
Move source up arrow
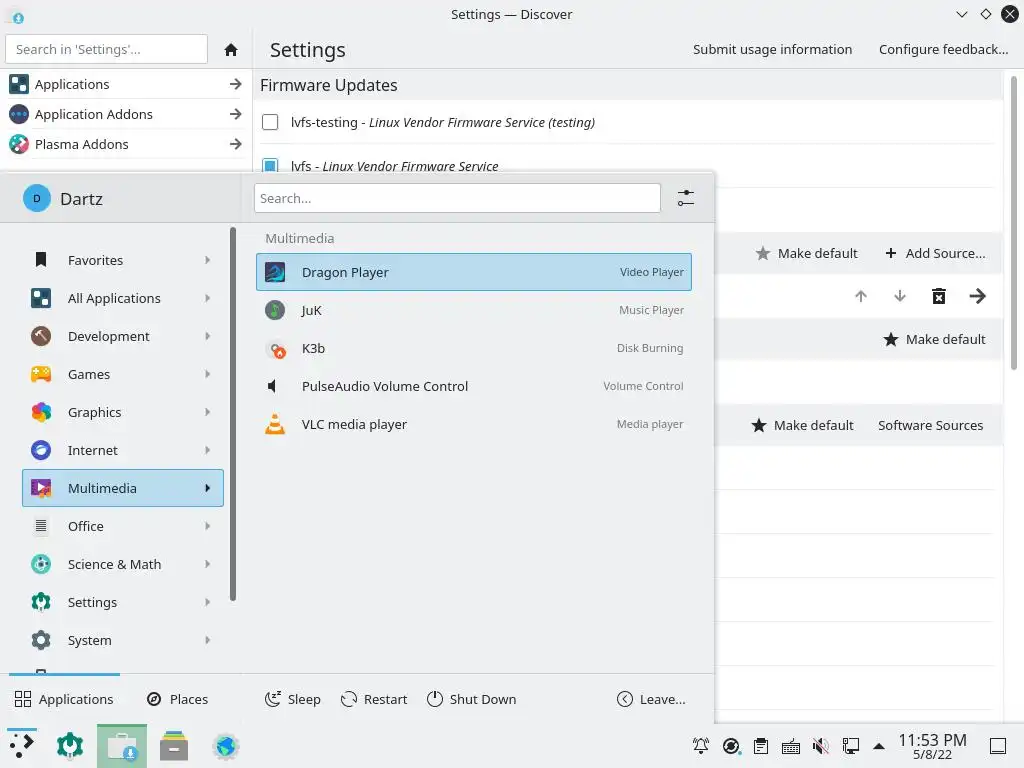tap(861, 296)
